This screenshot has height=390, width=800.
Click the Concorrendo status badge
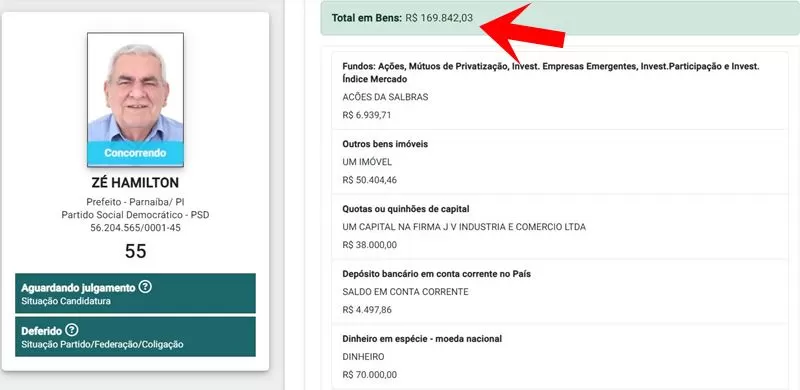[135, 153]
